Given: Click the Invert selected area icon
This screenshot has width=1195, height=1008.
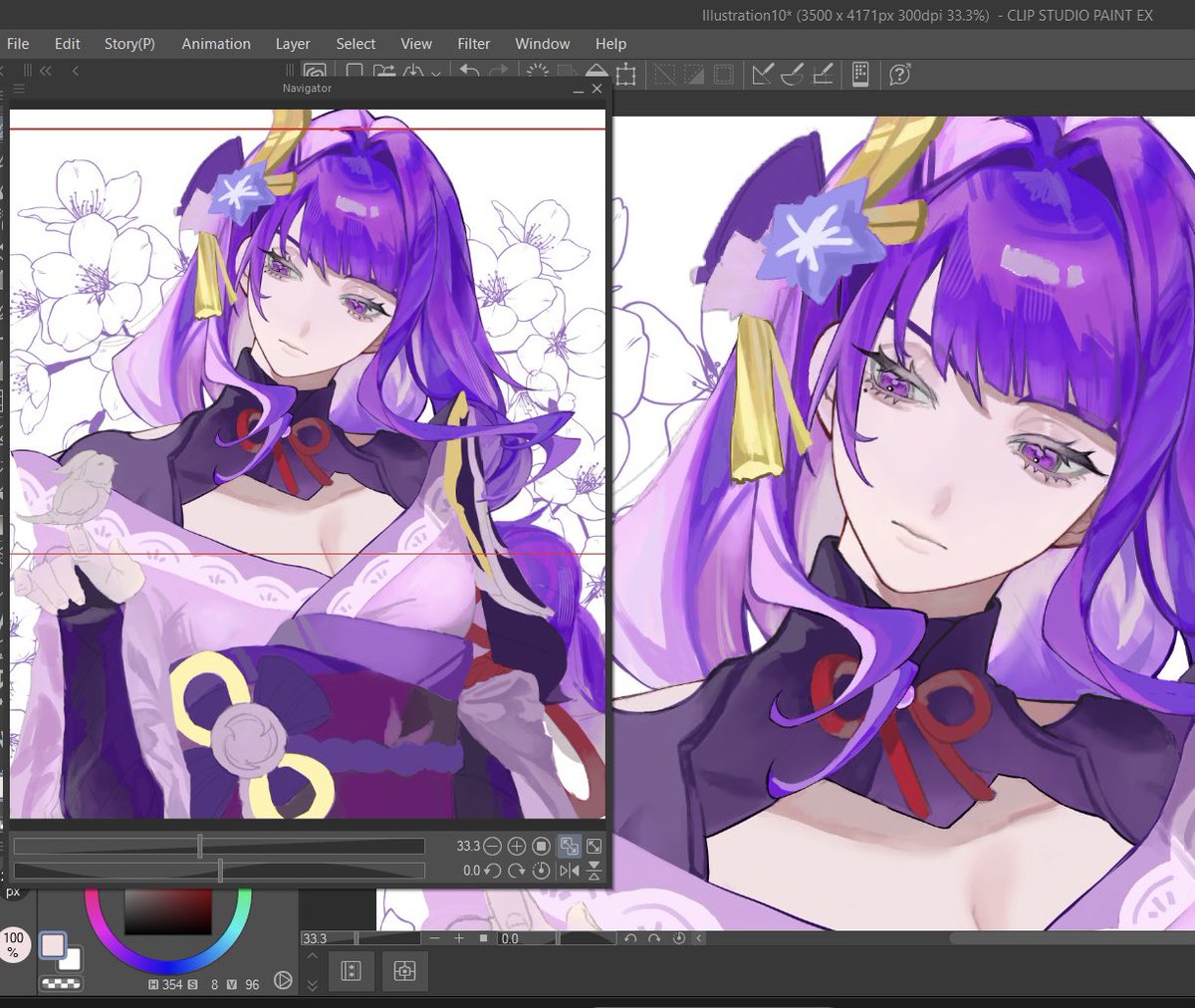Looking at the screenshot, I should pyautogui.click(x=694, y=74).
